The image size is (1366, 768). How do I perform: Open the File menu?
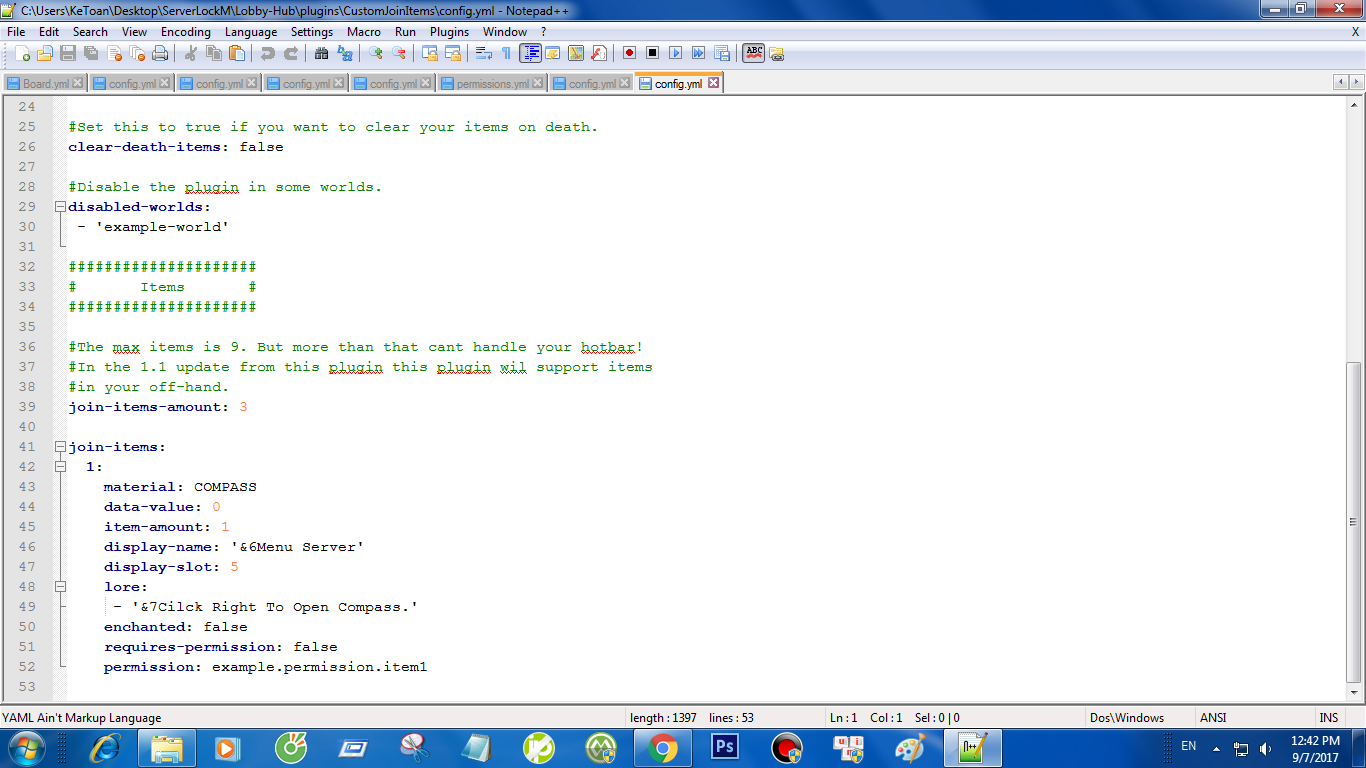16,32
